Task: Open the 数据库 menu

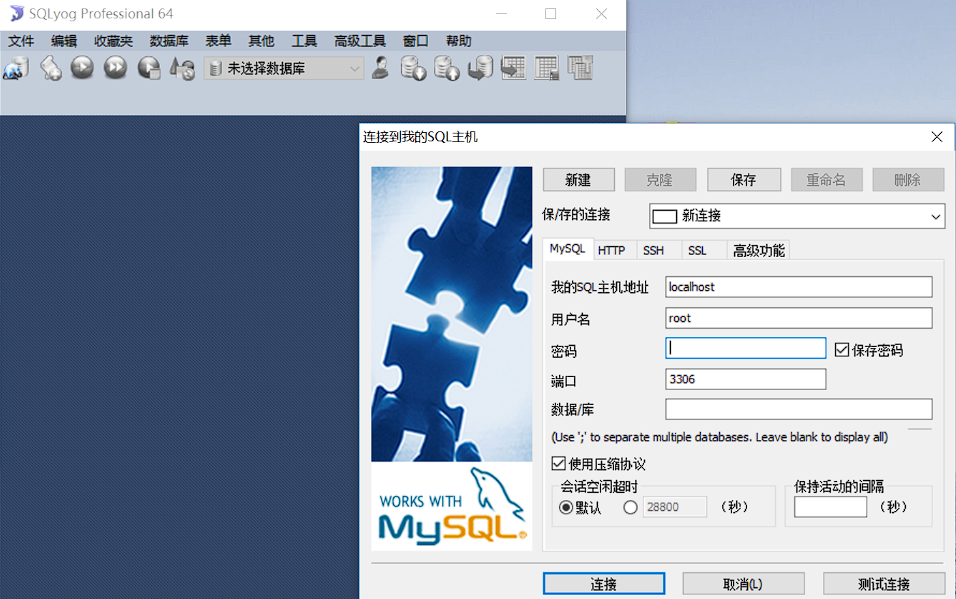Action: (x=169, y=41)
